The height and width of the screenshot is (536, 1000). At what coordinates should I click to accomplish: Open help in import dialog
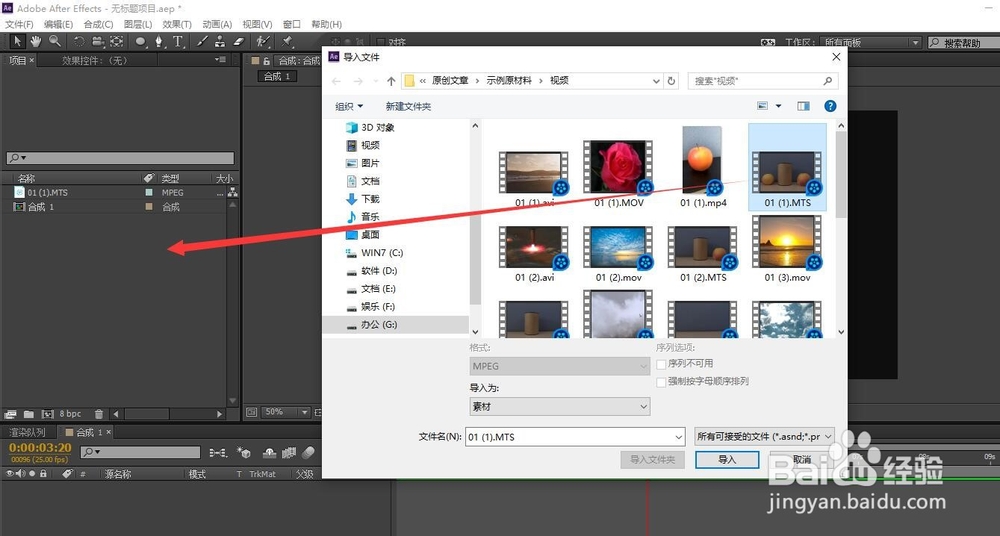[830, 106]
